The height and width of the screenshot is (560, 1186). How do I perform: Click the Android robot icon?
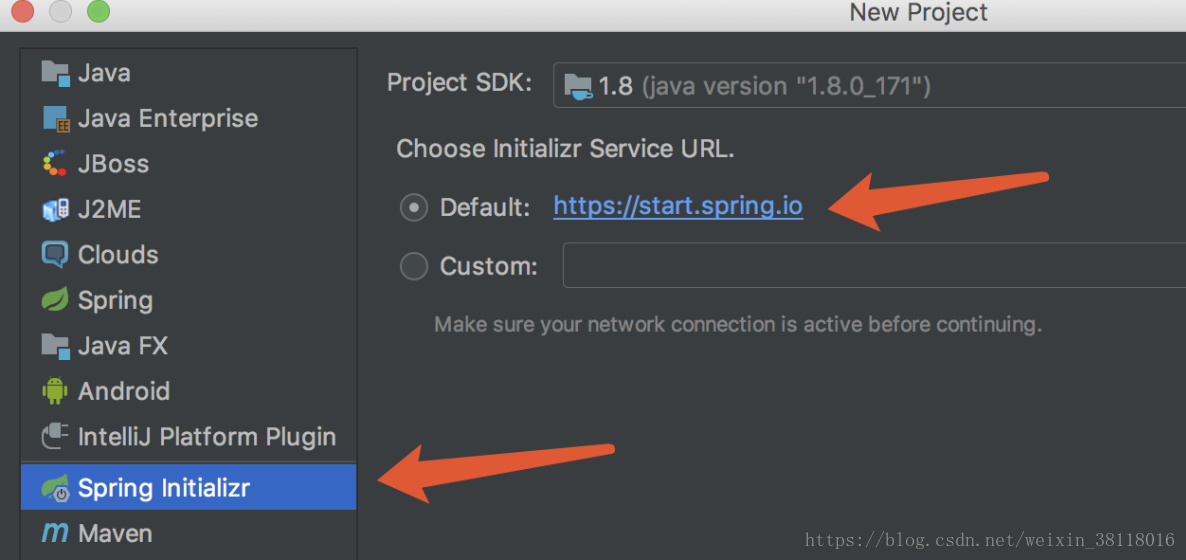point(54,391)
